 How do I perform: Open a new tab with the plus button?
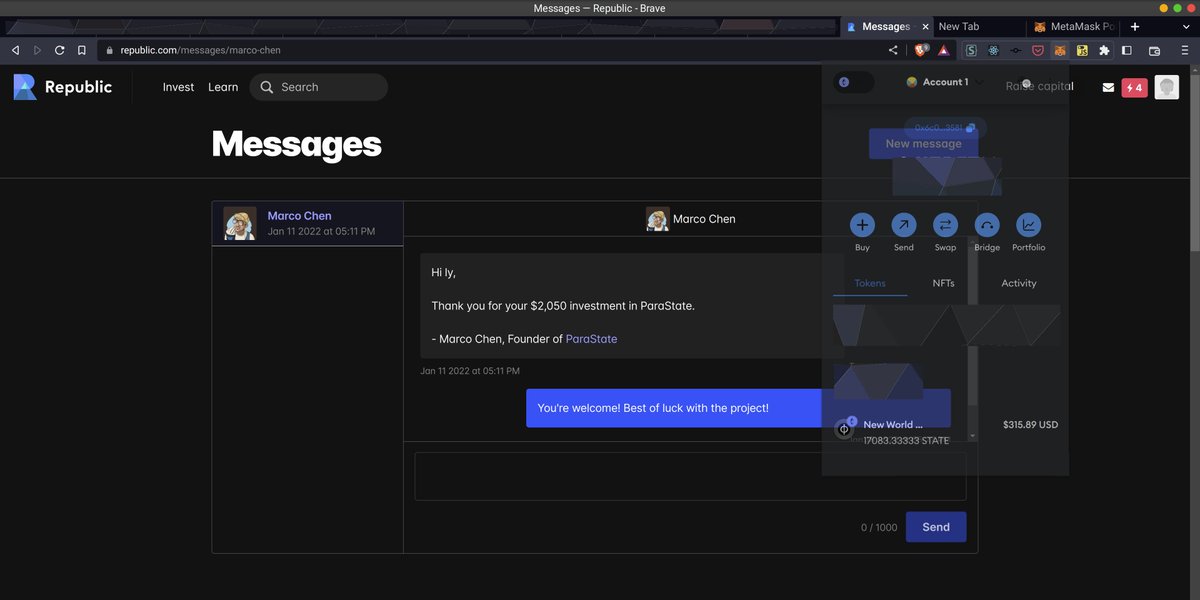pos(1134,26)
